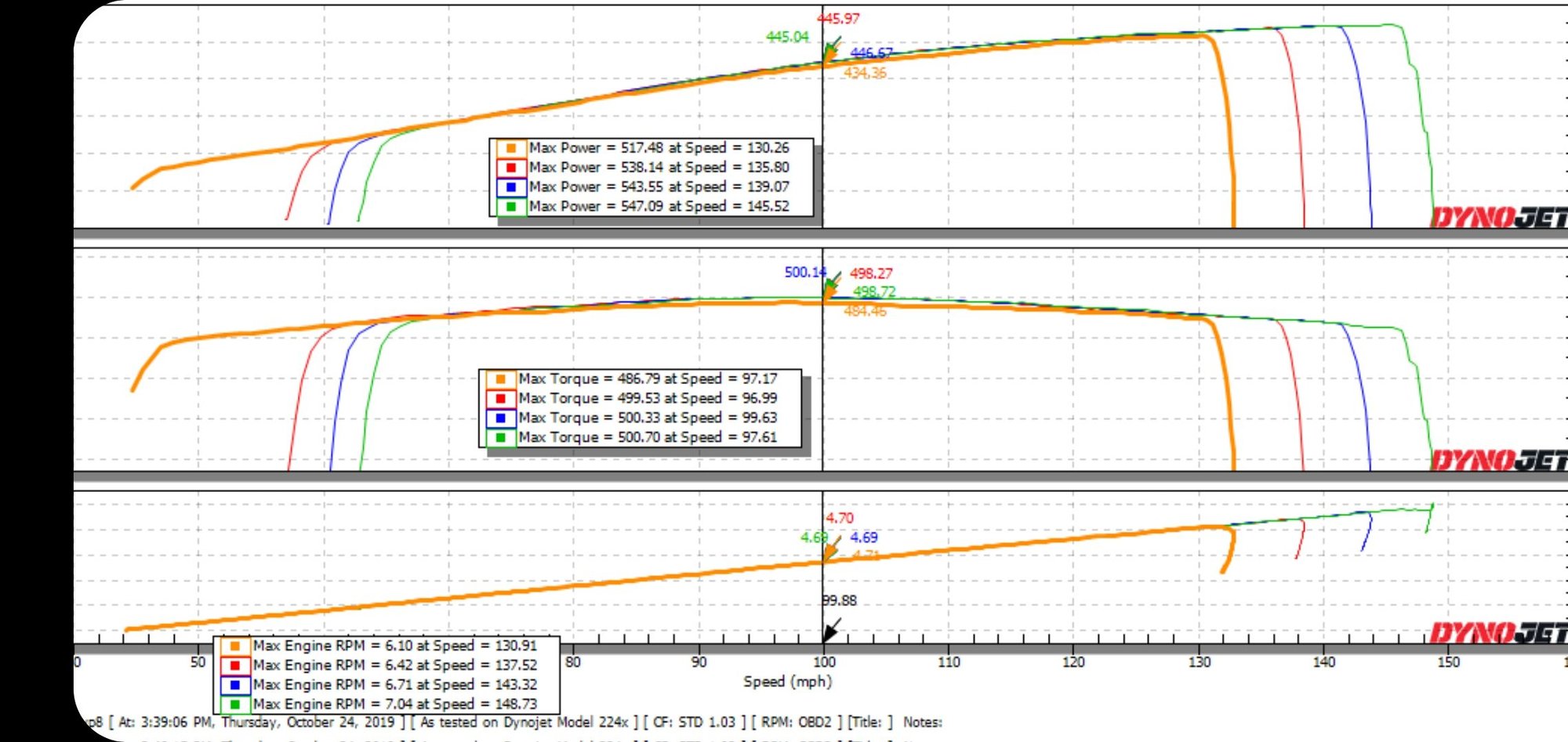Screen dimensions: 1568x742
Task: Click the Speed (mph) axis title
Action: (x=787, y=682)
